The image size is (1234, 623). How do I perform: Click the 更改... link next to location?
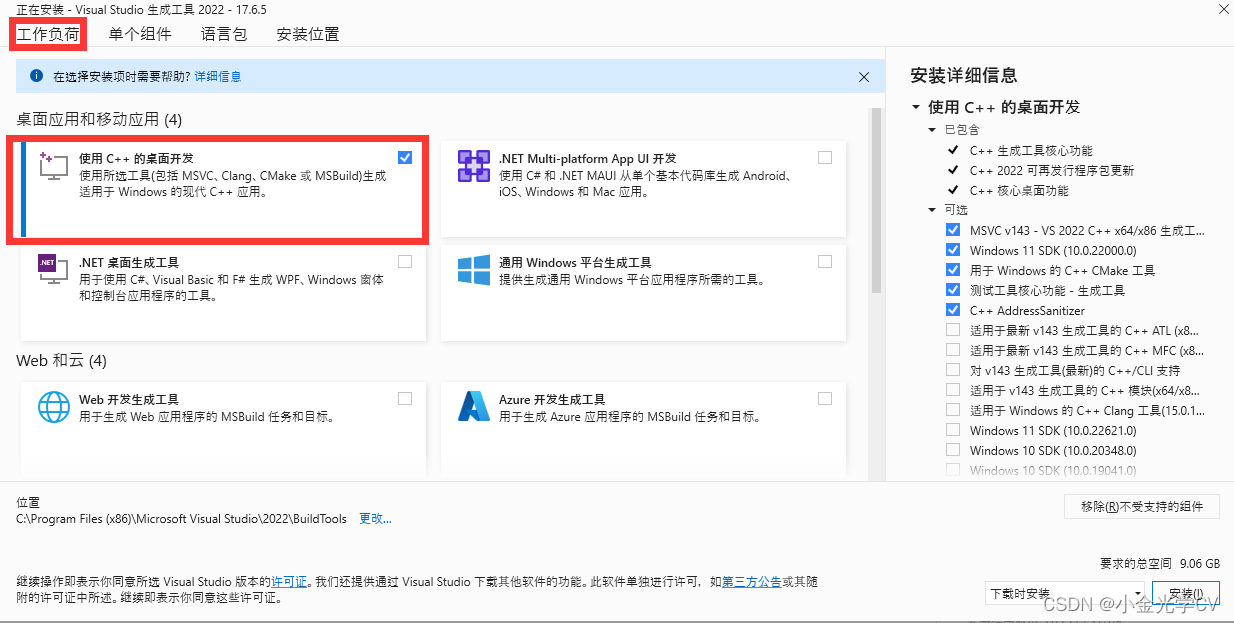(x=376, y=519)
